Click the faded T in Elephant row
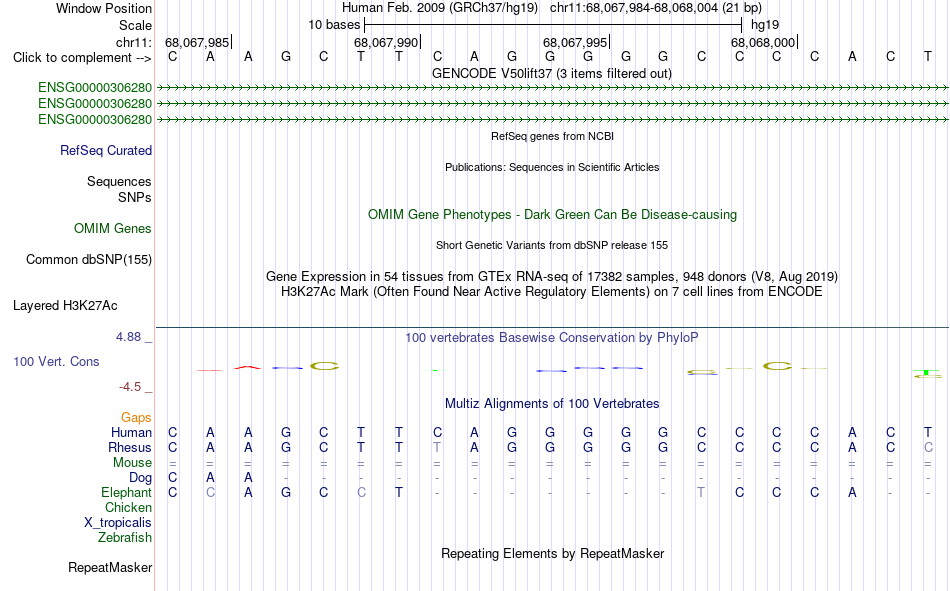The image size is (950, 591). pos(701,492)
